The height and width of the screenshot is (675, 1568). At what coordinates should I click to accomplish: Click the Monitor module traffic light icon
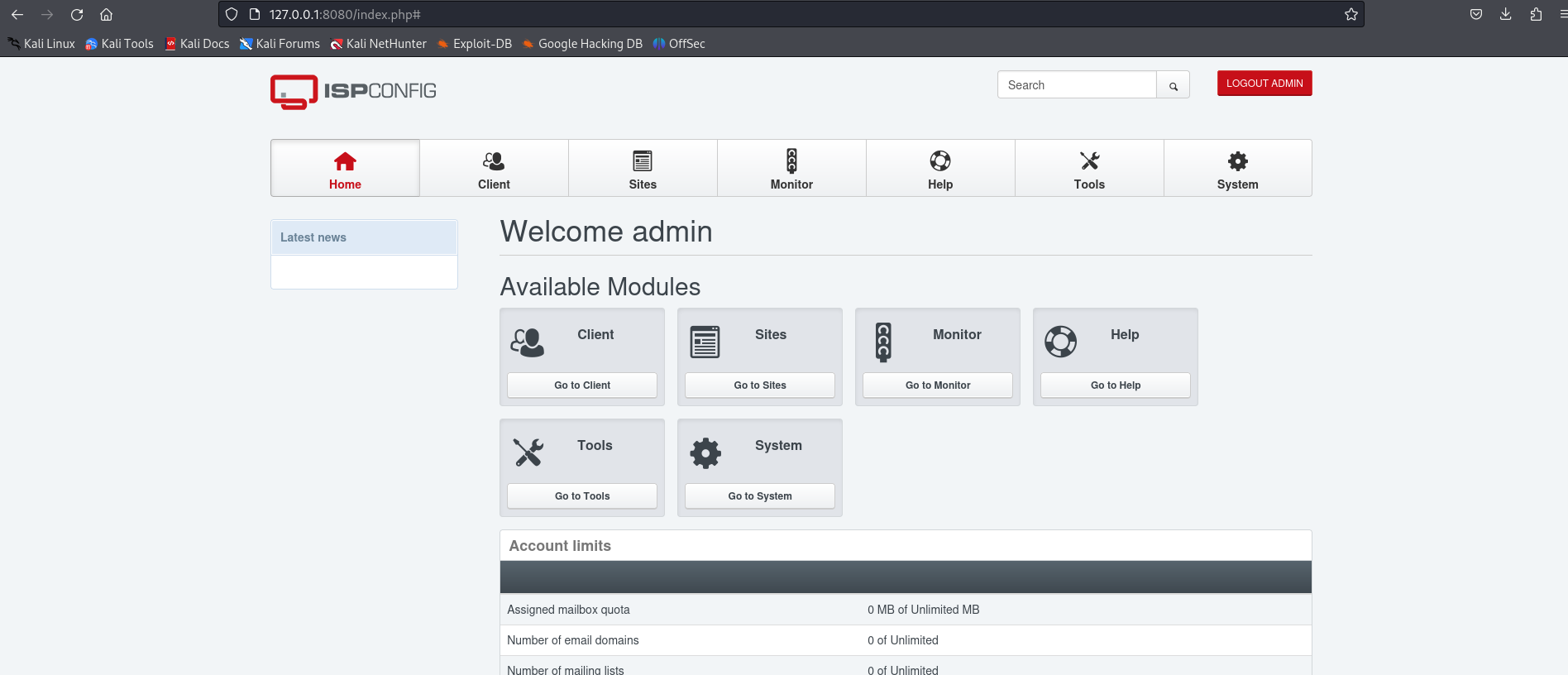coord(883,342)
